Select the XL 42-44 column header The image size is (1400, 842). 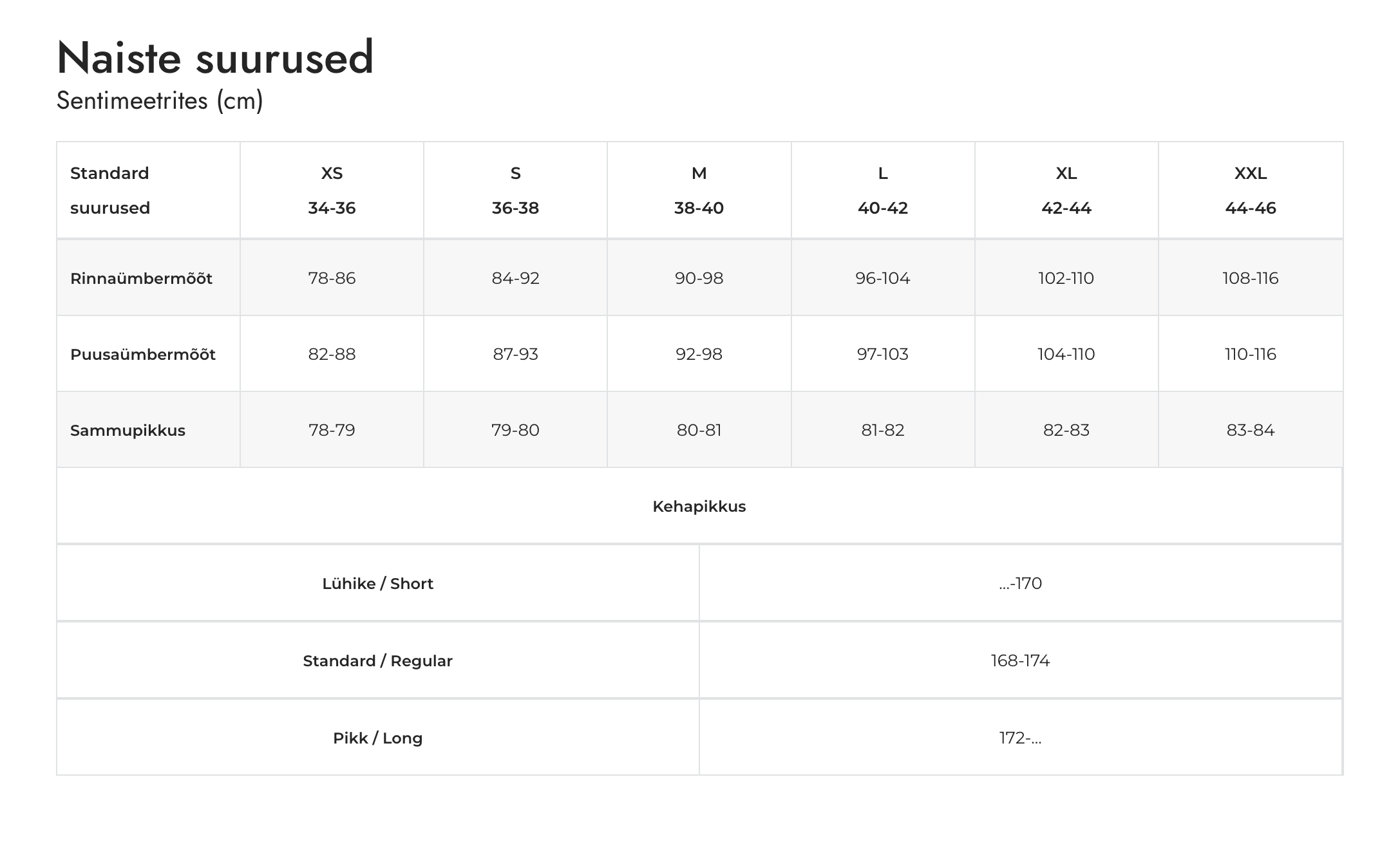click(x=1066, y=191)
